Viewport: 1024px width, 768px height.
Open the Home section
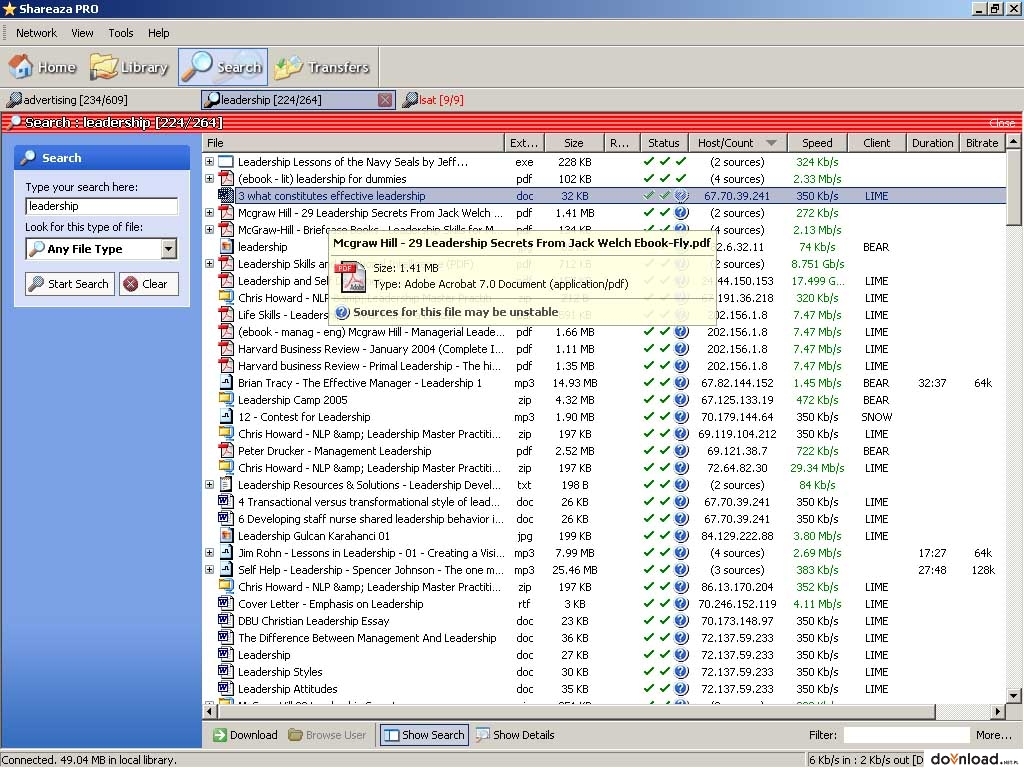[42, 67]
